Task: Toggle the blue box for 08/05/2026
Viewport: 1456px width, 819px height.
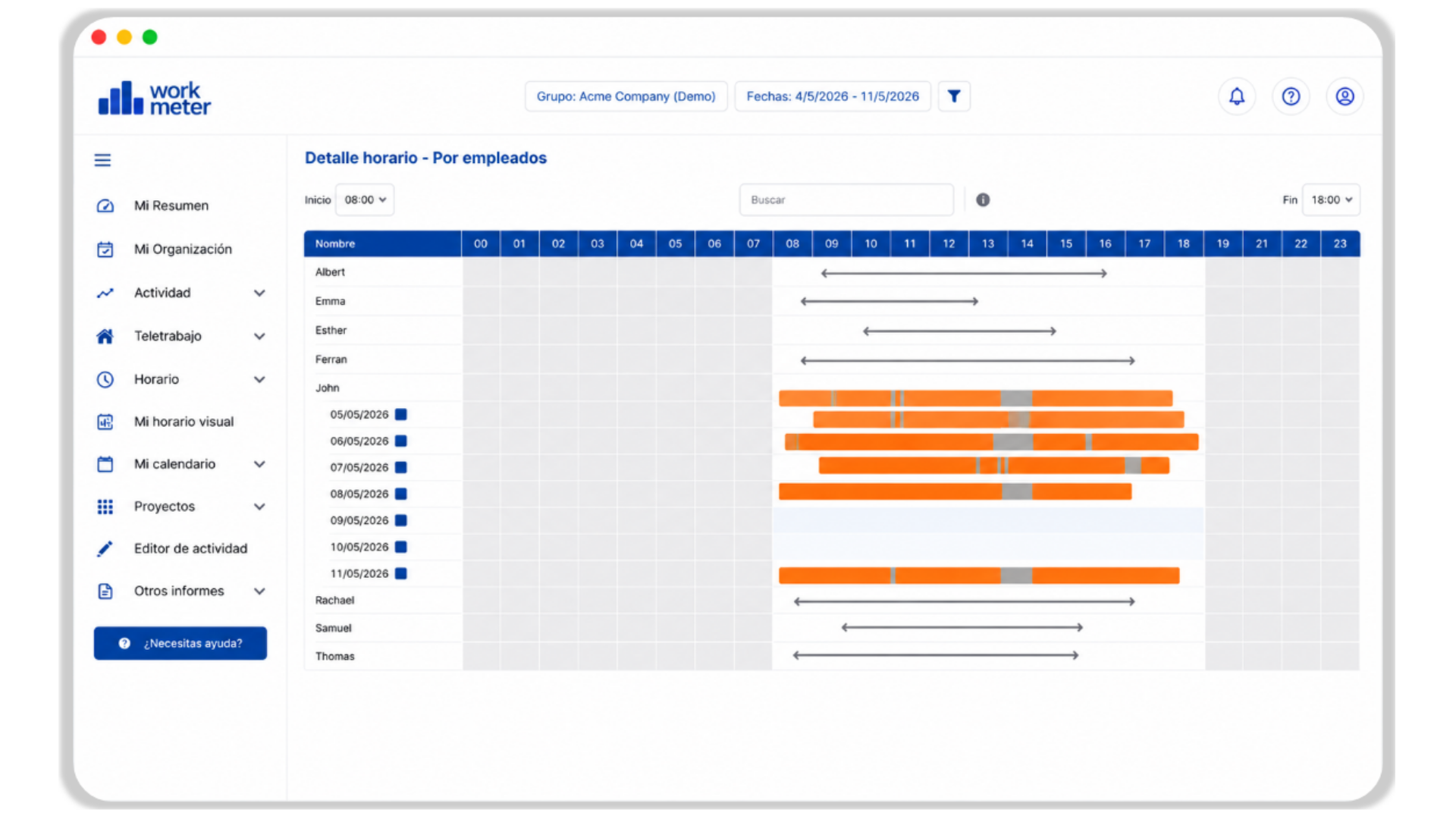Action: pyautogui.click(x=401, y=494)
